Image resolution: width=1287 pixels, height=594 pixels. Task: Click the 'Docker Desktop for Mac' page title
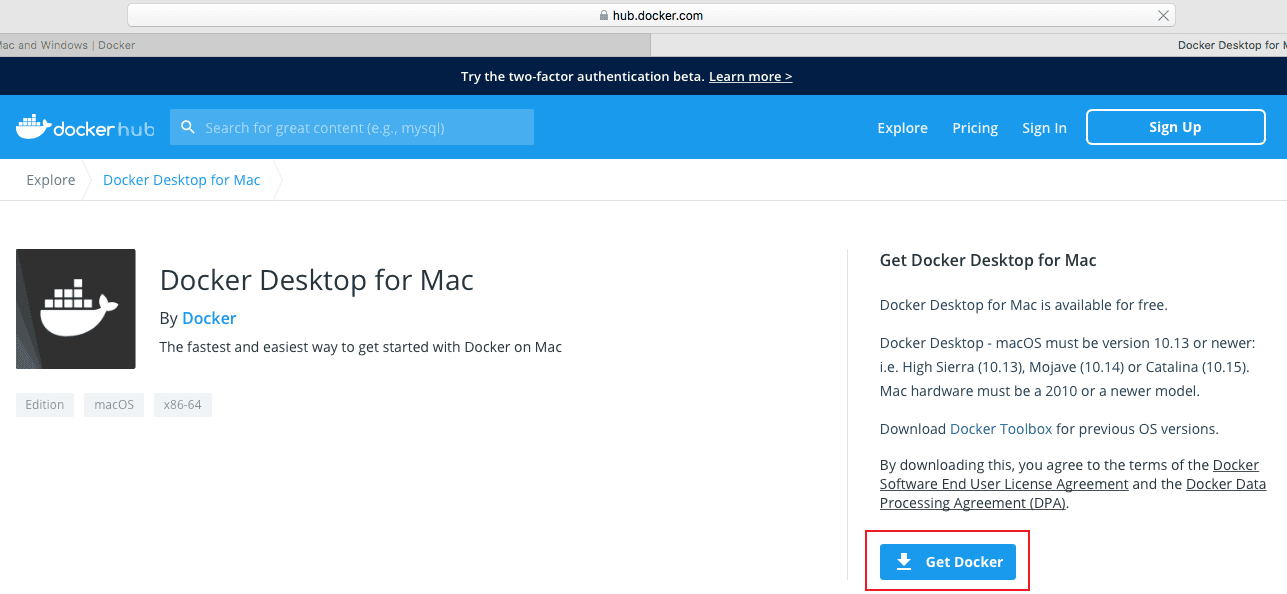pyautogui.click(x=317, y=280)
